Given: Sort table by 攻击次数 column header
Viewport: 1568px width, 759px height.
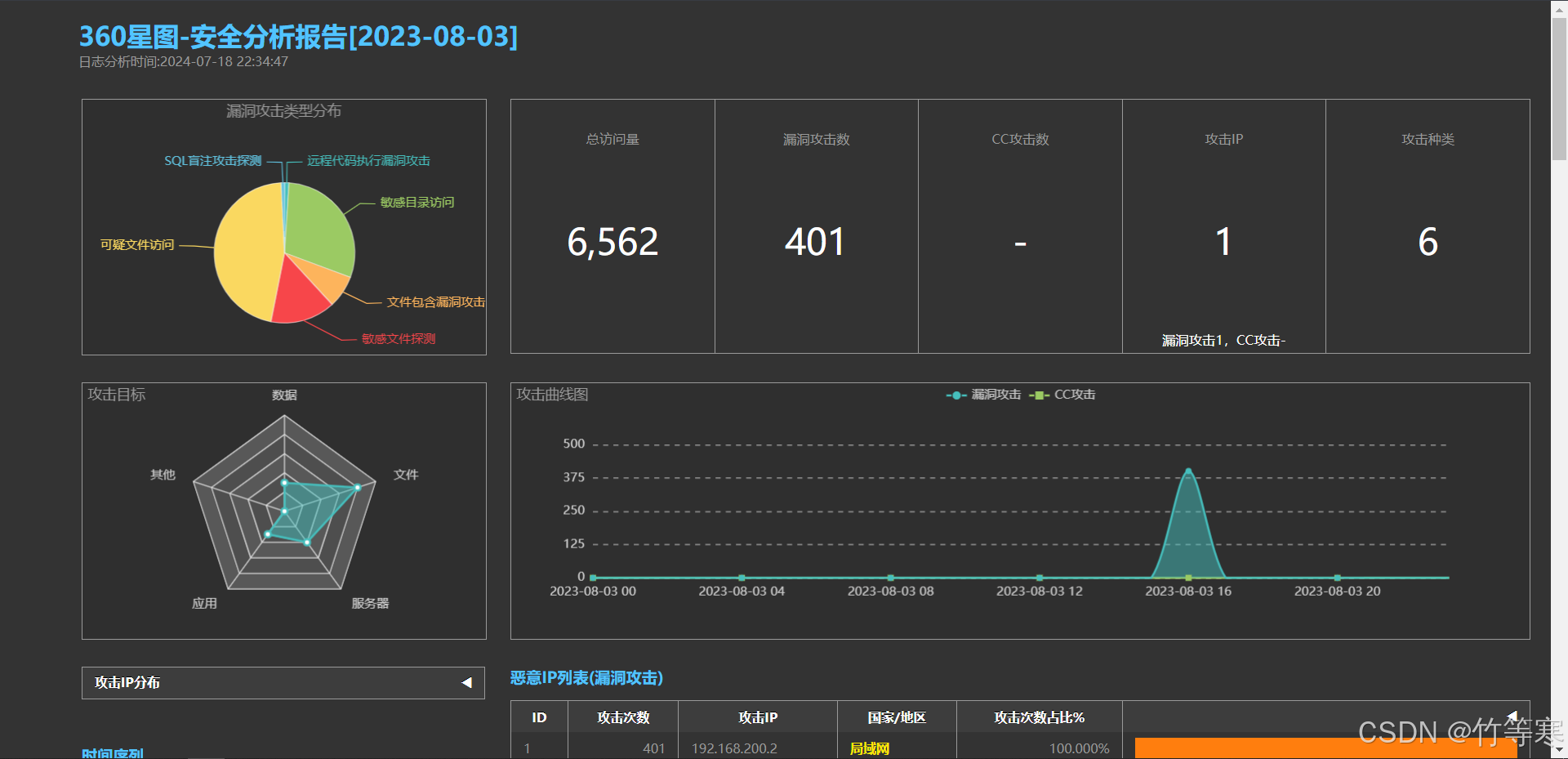Looking at the screenshot, I should point(623,717).
